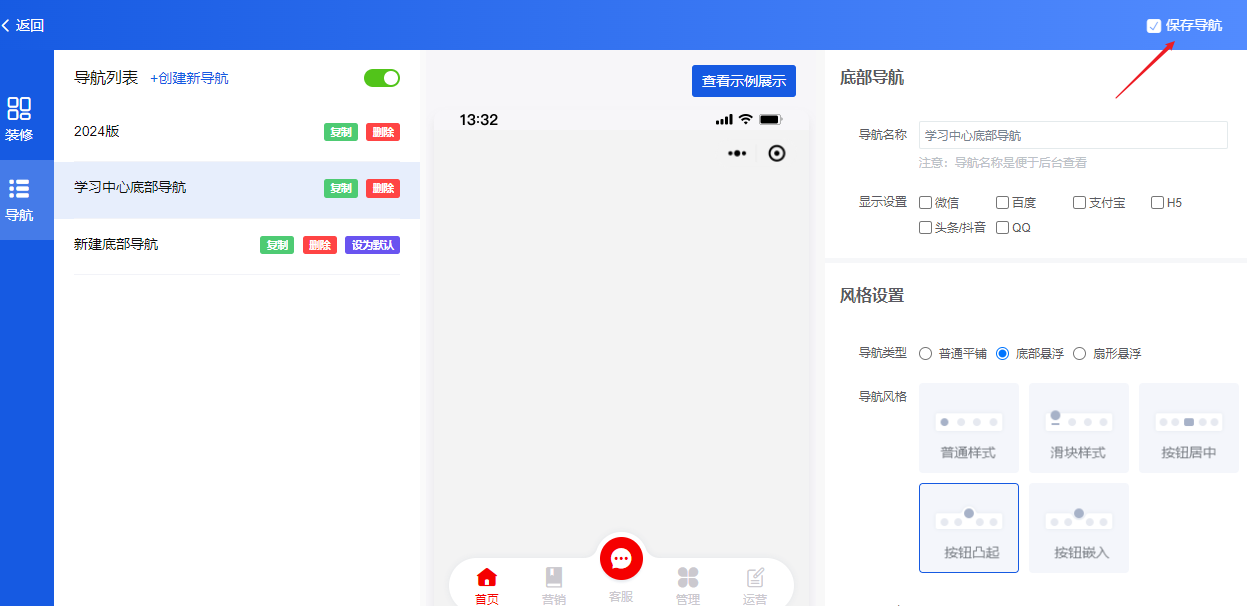This screenshot has height=606, width=1247.
Task: Enable the 微信 display checkbox
Action: 925,202
